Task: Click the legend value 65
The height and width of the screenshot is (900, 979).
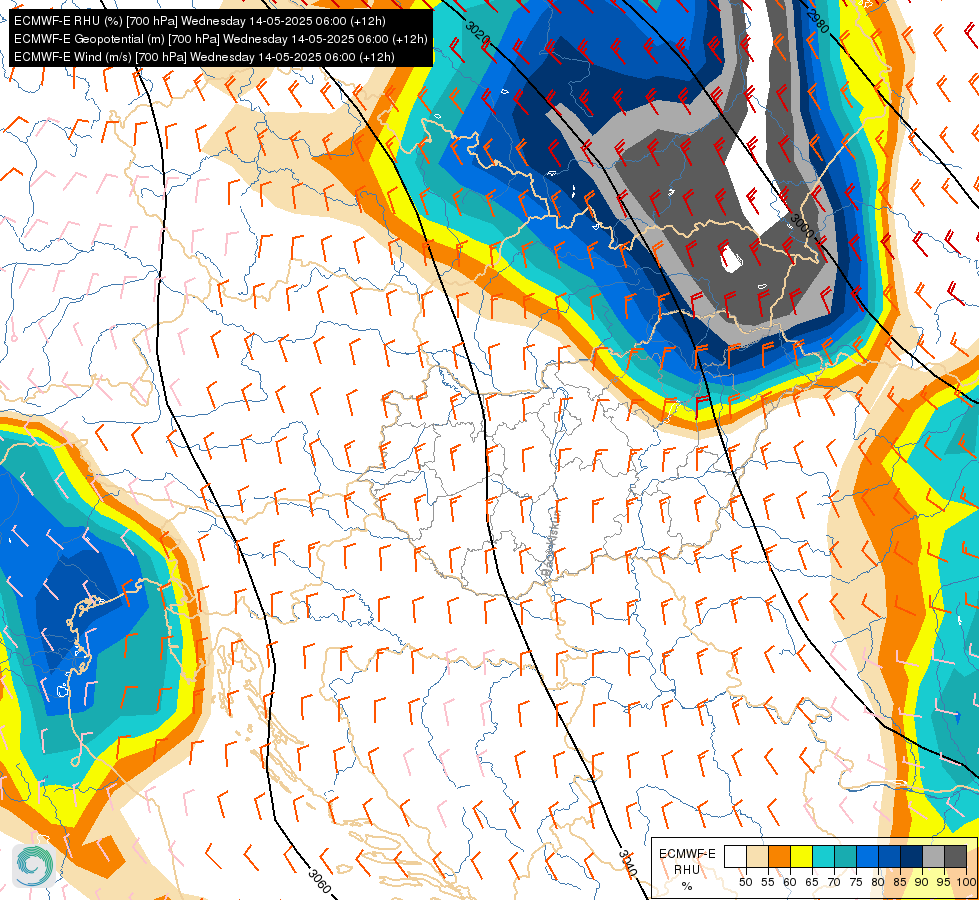Action: [x=812, y=883]
